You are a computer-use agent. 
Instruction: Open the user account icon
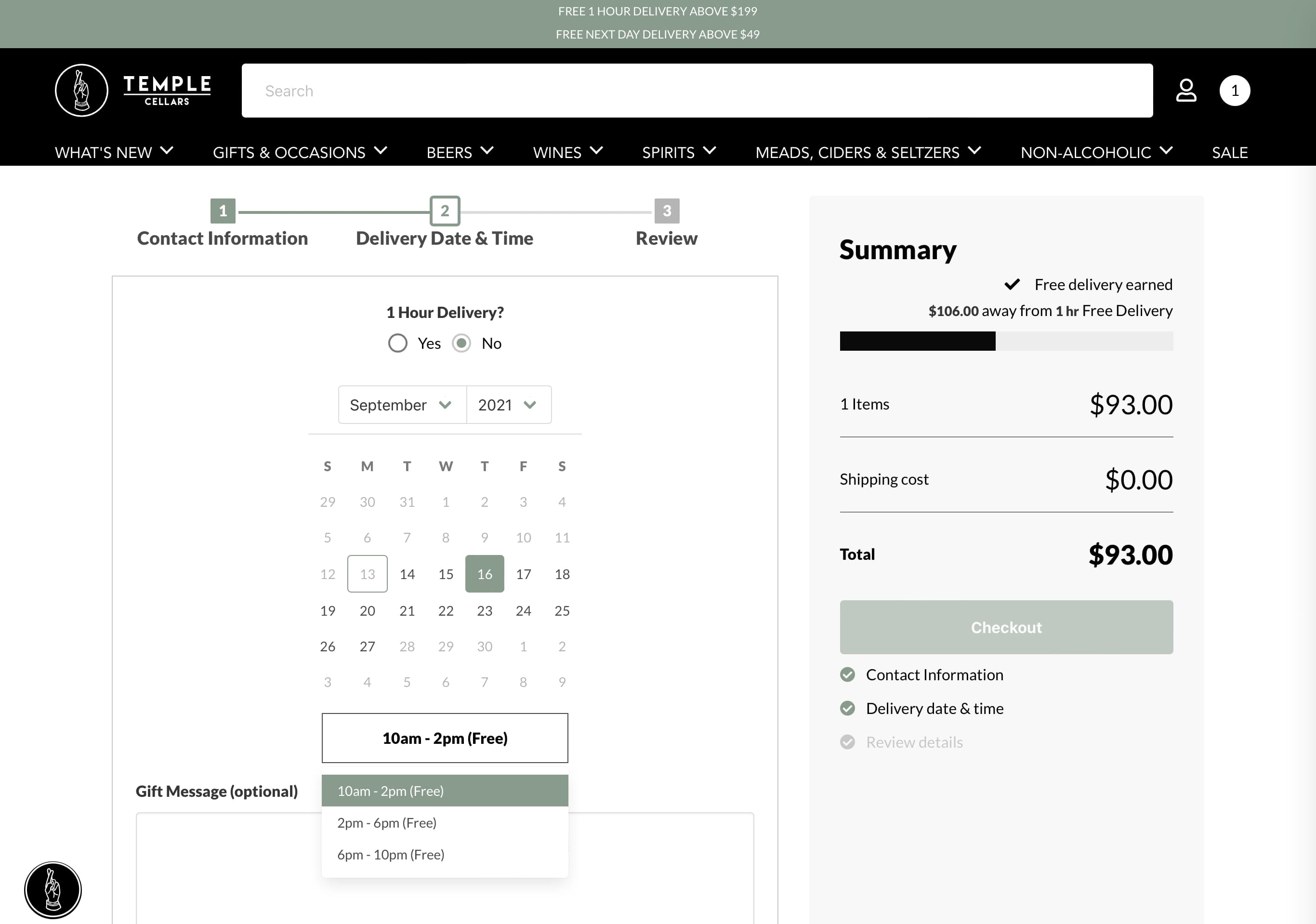click(x=1186, y=91)
